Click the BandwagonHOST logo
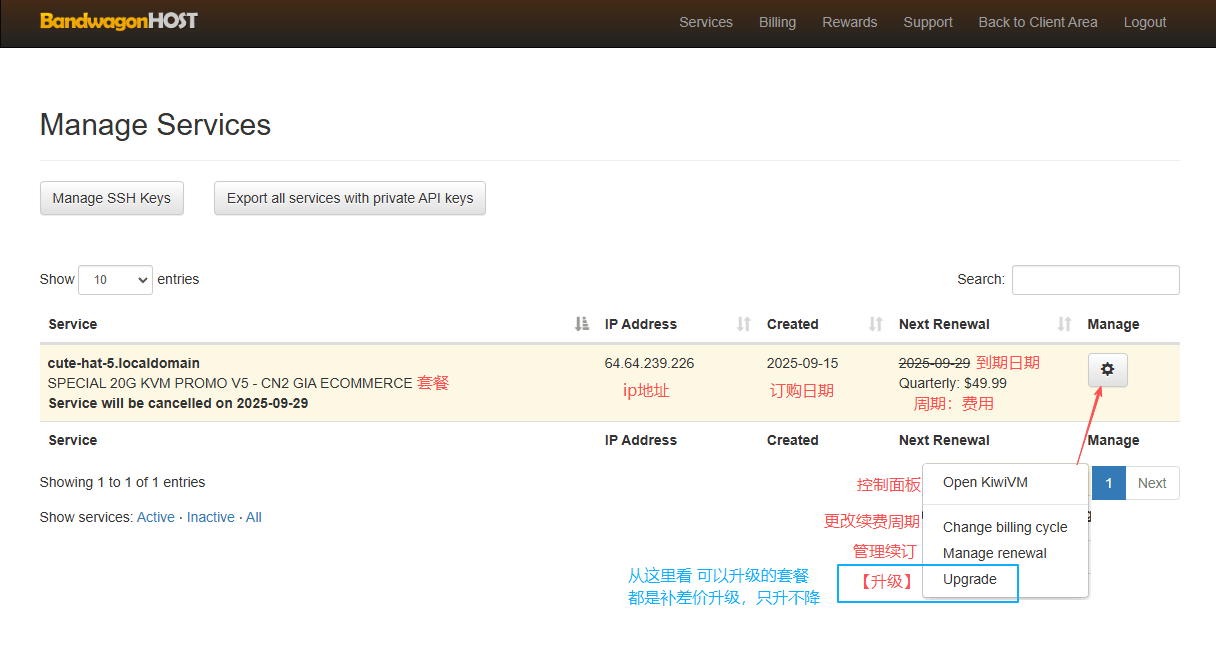This screenshot has width=1216, height=656. (119, 21)
